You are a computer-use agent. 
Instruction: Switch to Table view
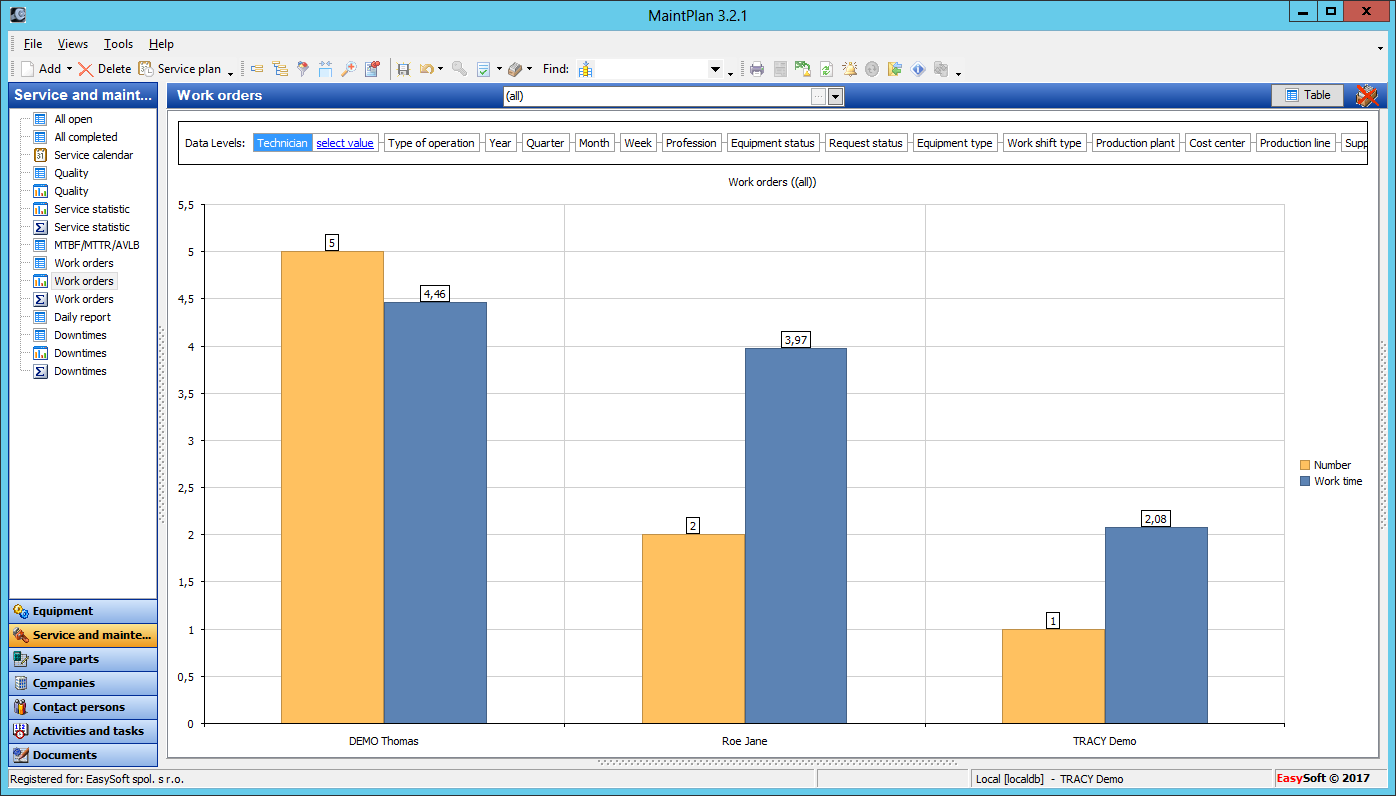1307,95
